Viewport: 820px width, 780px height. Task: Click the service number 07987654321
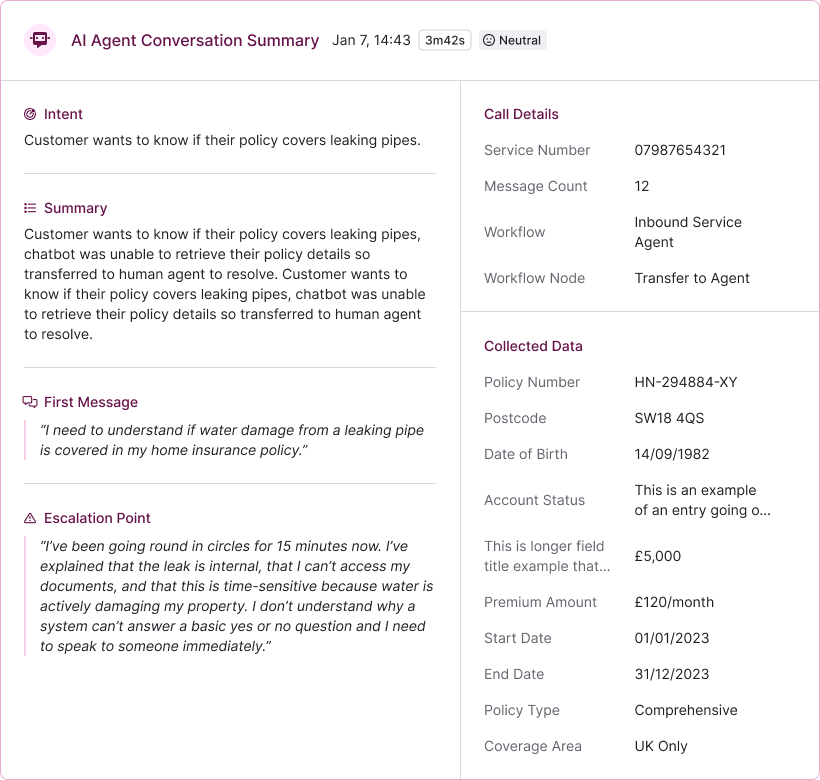coord(680,150)
